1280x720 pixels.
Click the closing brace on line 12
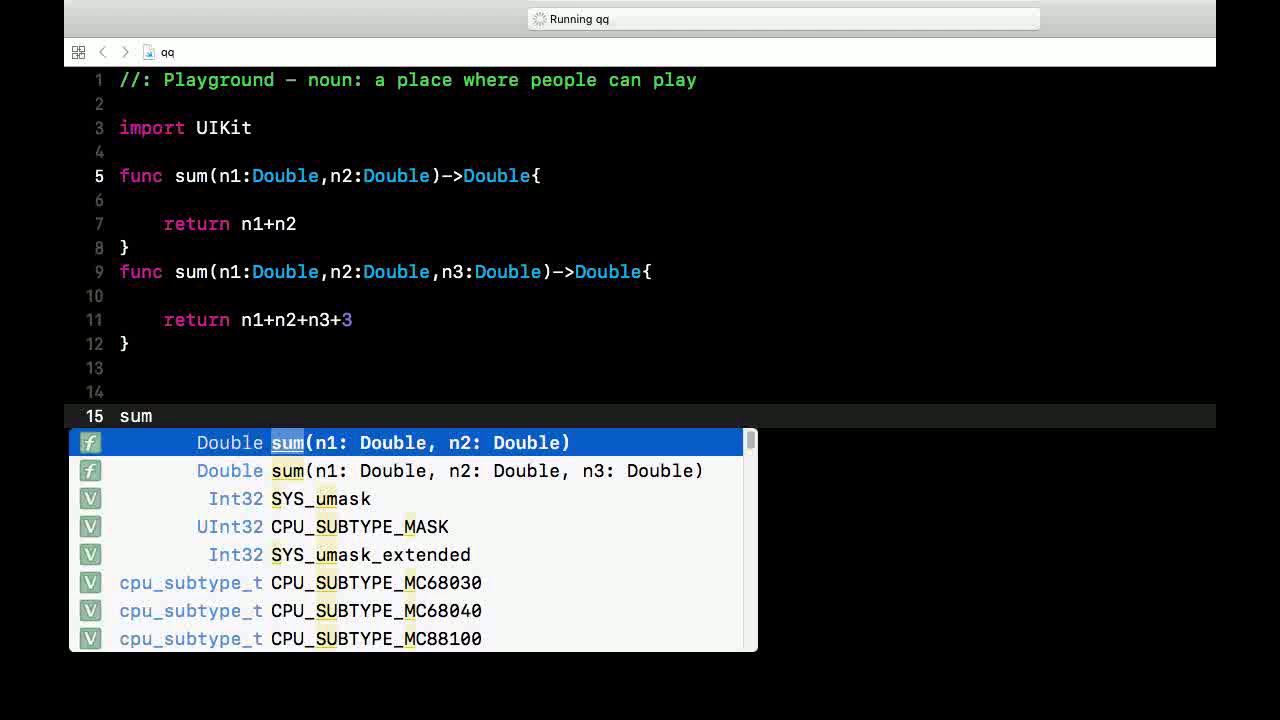tap(124, 344)
